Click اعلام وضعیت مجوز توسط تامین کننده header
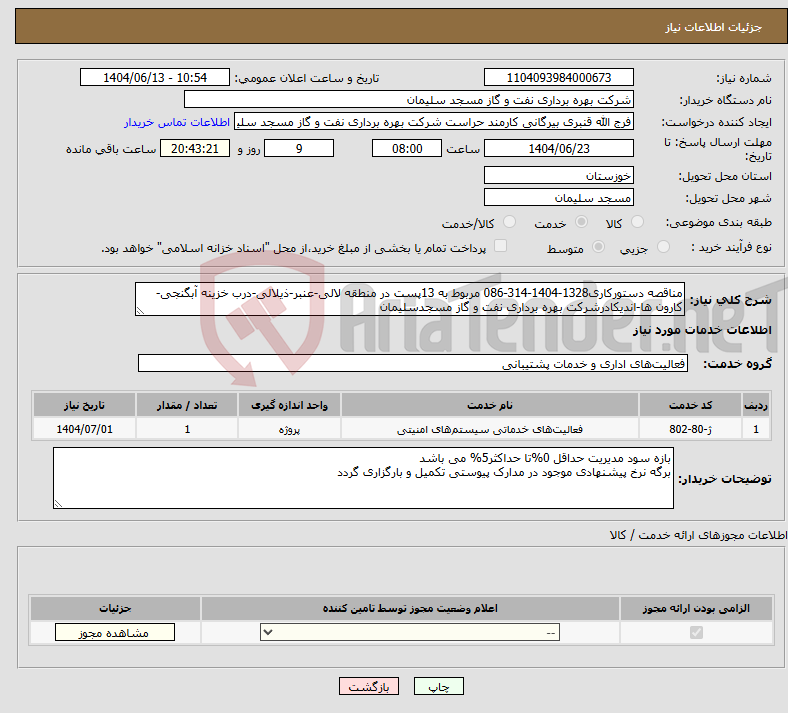 410,608
